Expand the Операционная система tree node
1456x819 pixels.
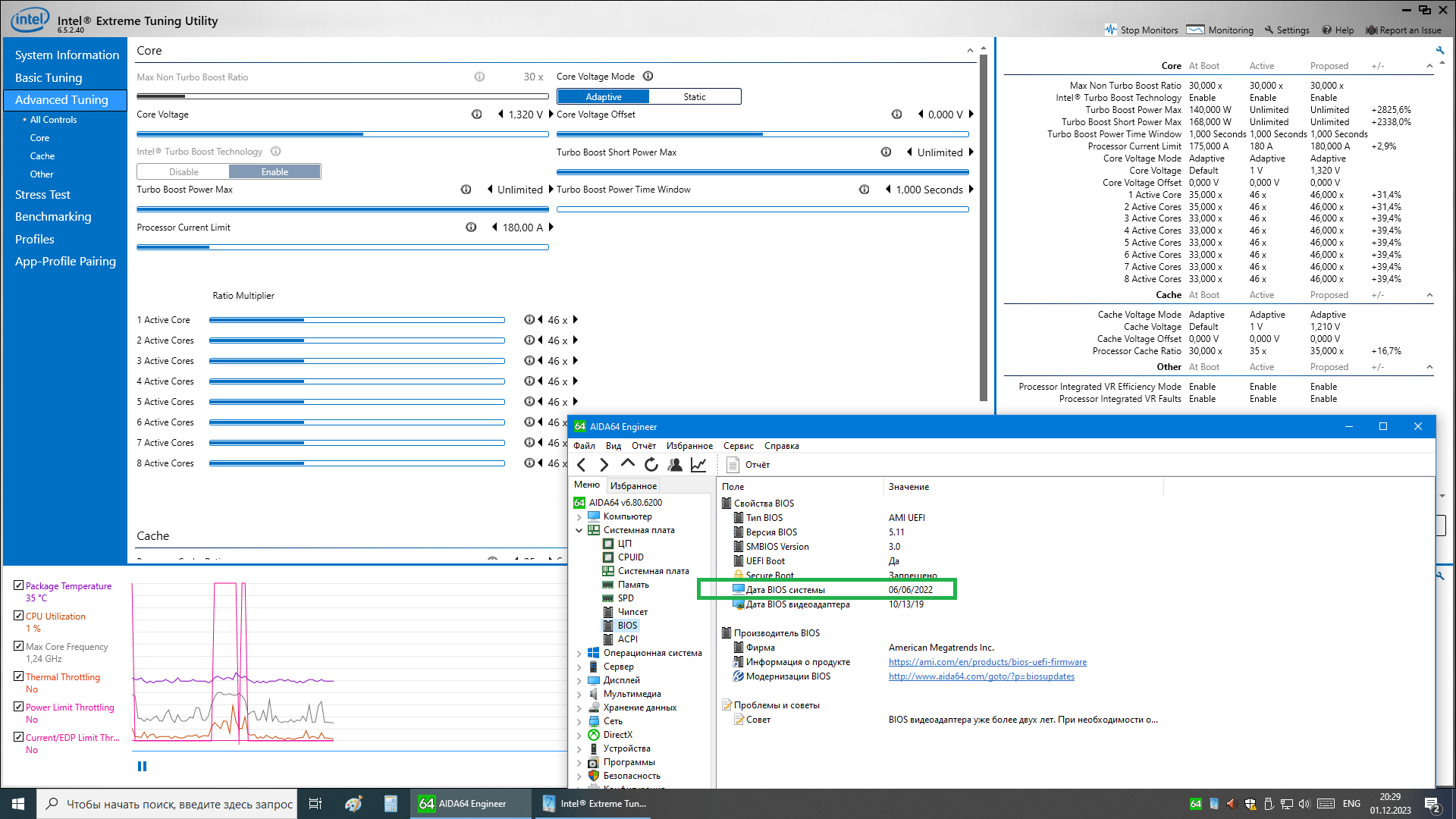coord(579,653)
